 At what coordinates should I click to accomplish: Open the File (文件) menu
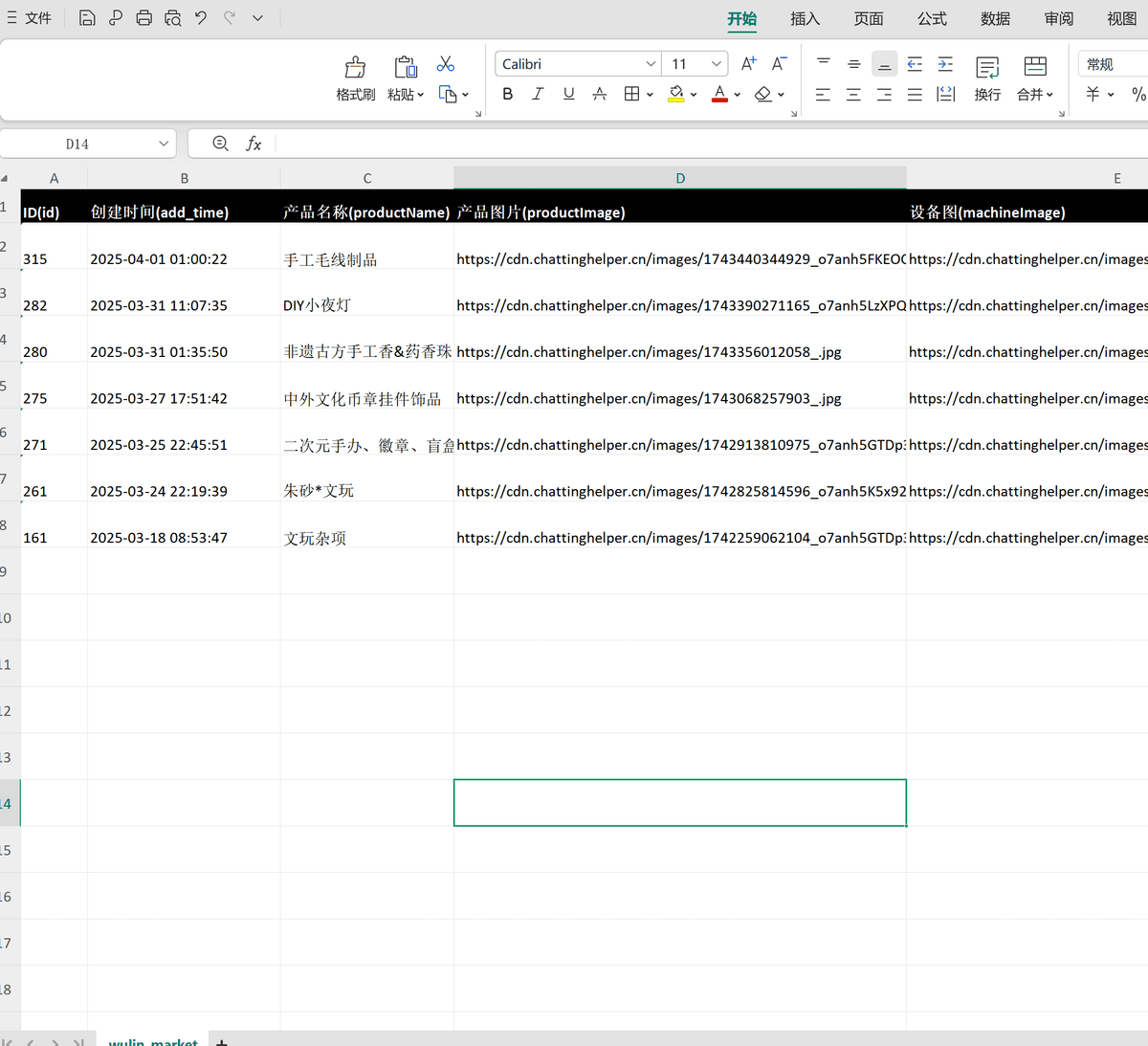pyautogui.click(x=30, y=18)
